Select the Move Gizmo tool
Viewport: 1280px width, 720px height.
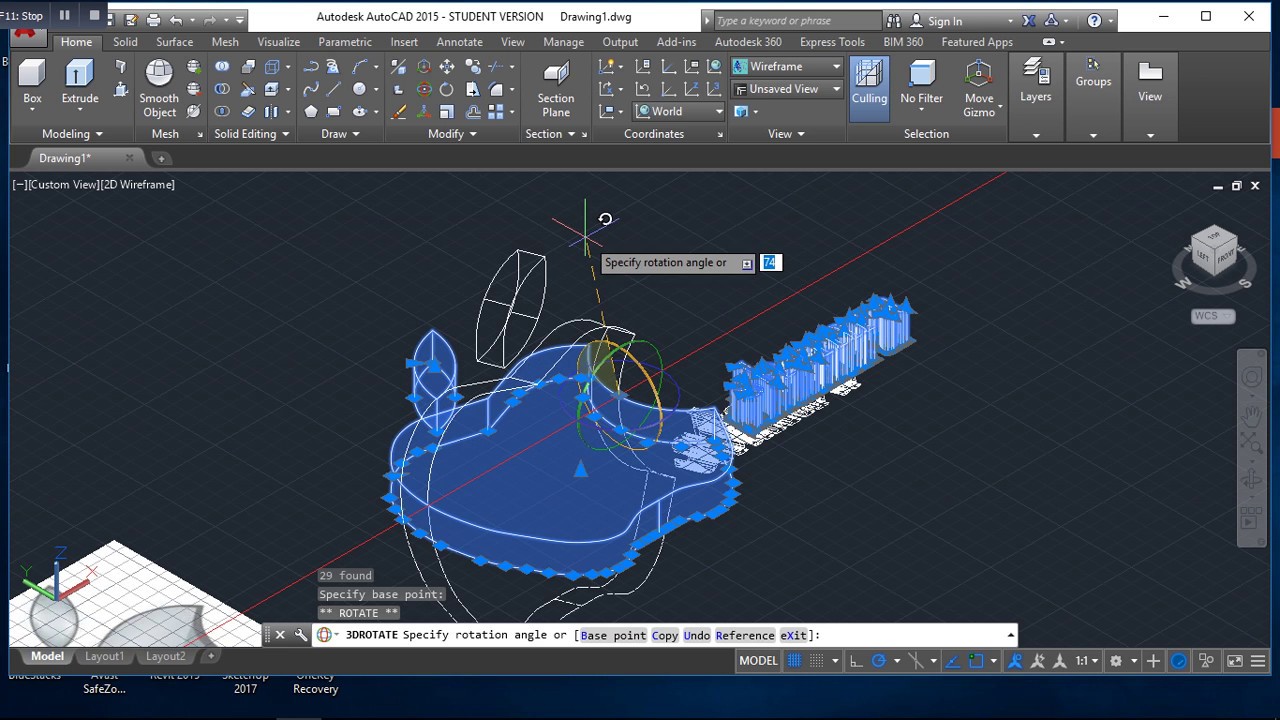pos(979,88)
